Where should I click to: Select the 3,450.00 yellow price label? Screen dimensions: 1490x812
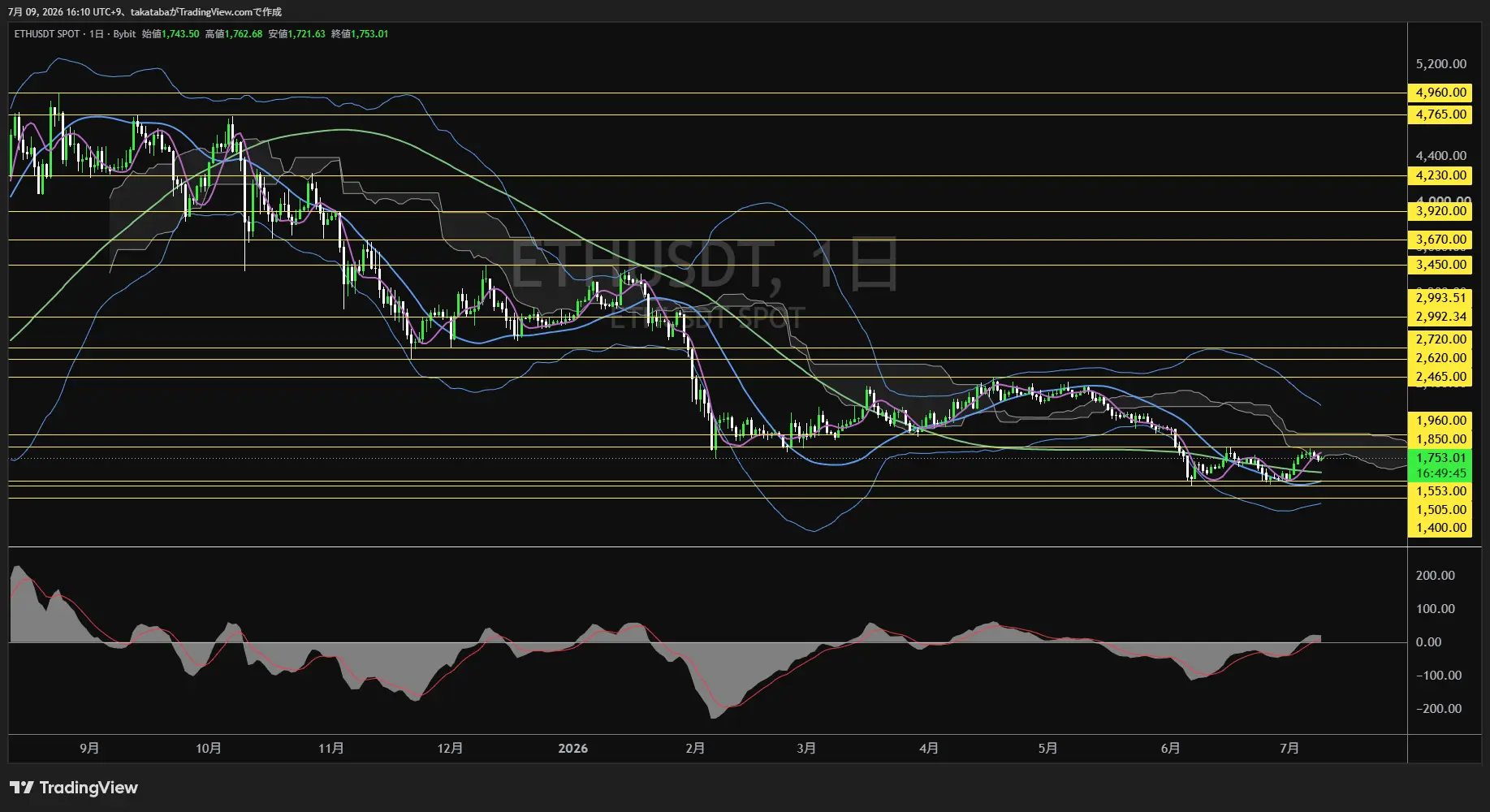(1440, 265)
